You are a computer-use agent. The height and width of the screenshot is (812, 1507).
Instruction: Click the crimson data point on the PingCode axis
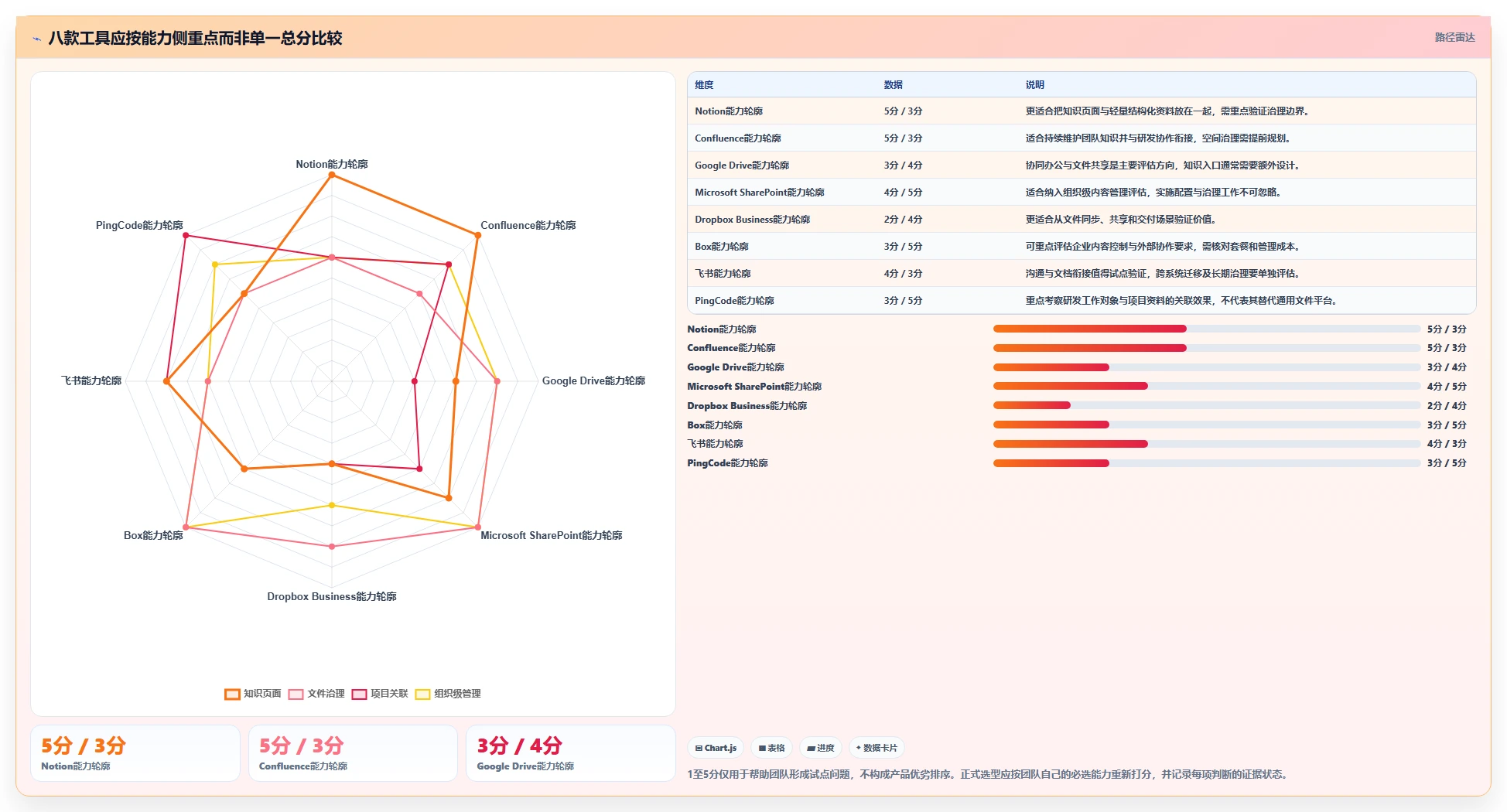point(186,235)
